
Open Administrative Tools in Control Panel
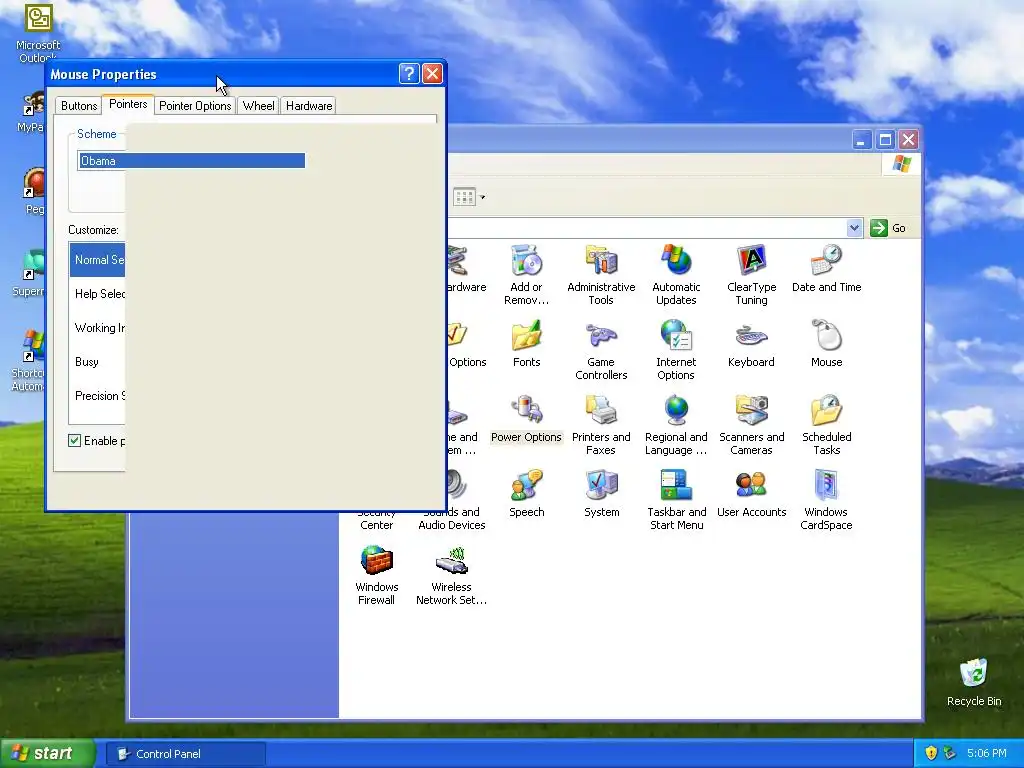[x=601, y=275]
